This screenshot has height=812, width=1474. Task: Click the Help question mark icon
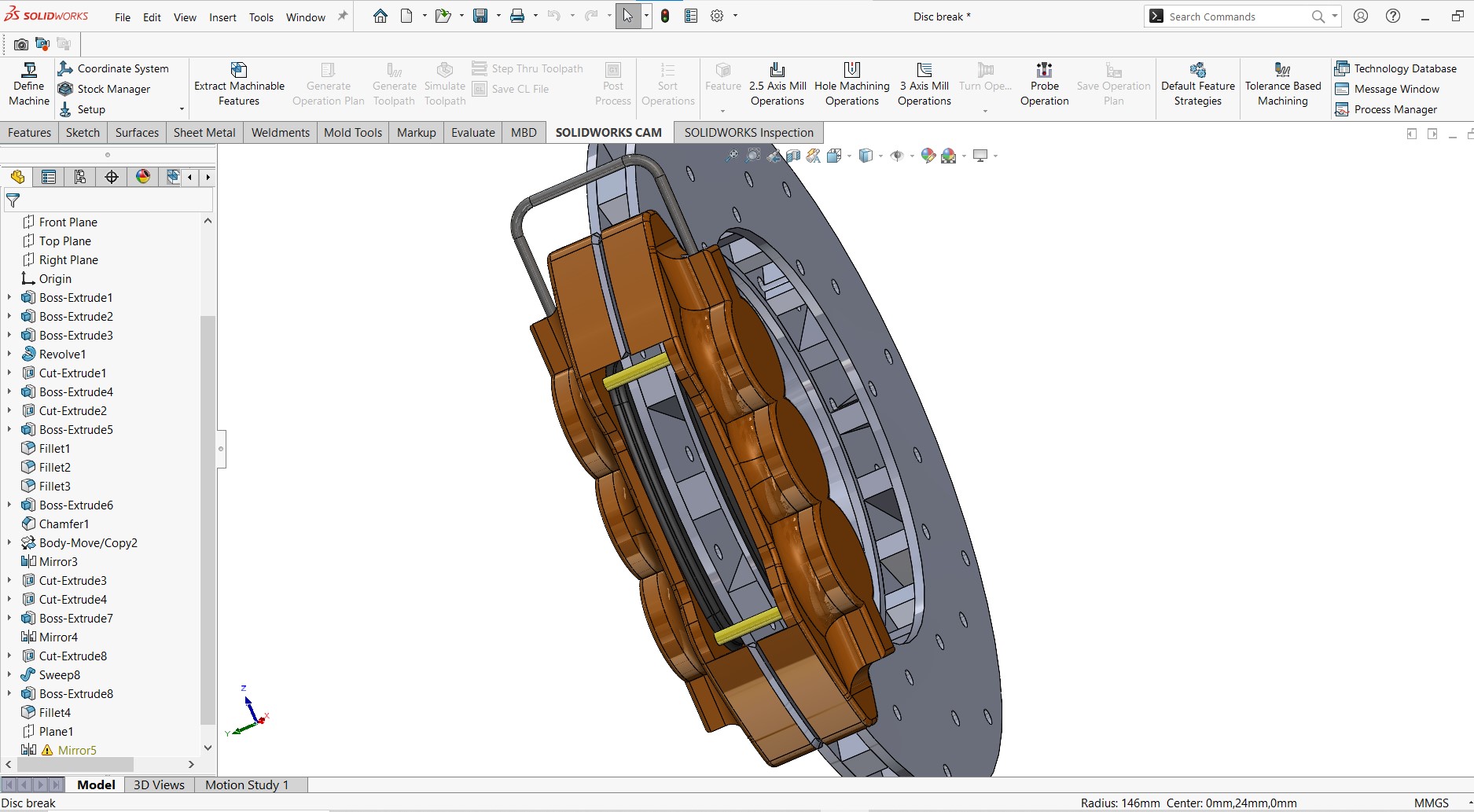(x=1393, y=16)
